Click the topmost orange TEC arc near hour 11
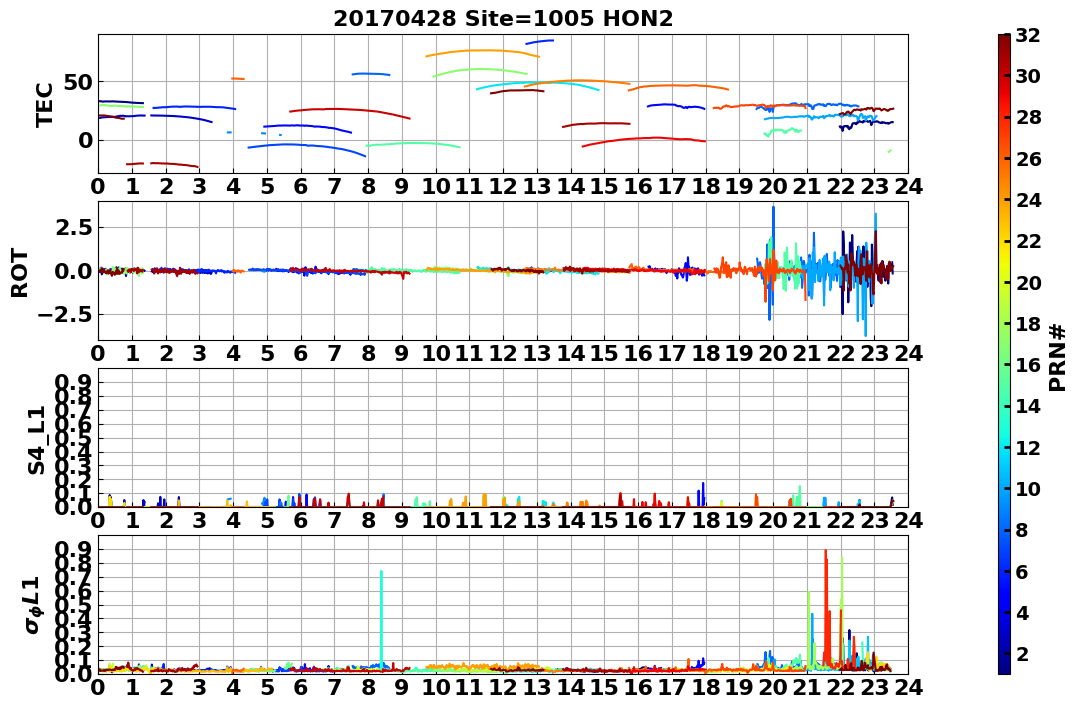Viewport: 1077px width, 709px height. click(482, 51)
